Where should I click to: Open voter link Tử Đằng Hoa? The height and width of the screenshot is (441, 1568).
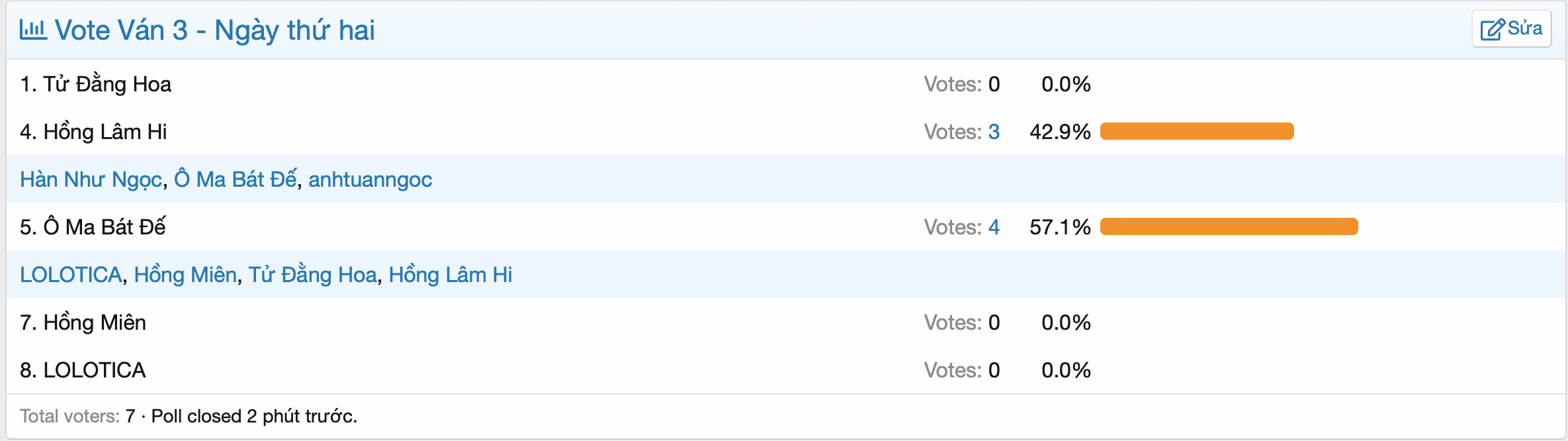(x=313, y=274)
